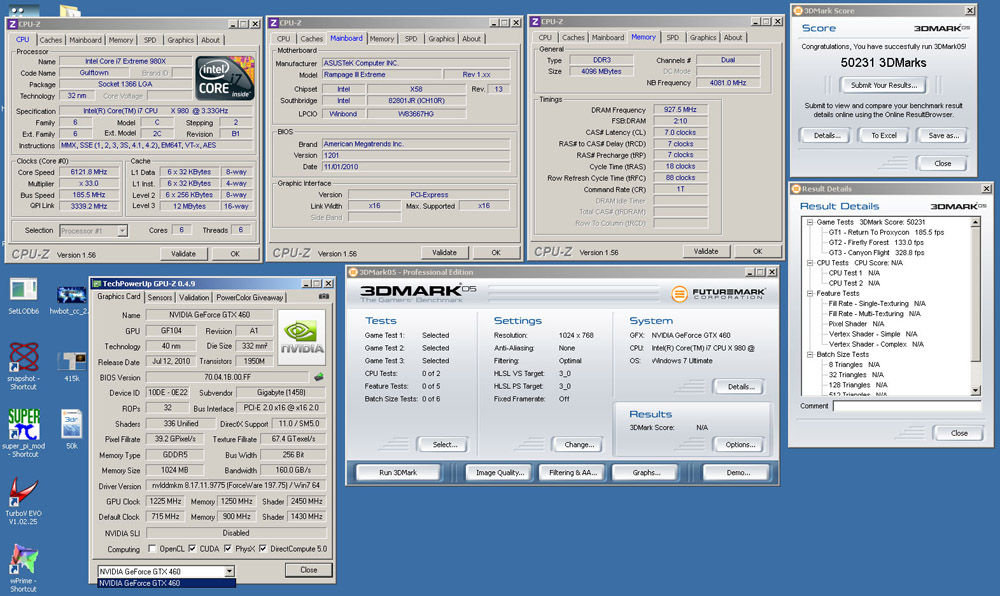This screenshot has height=596, width=1000.
Task: Open the Validation tab in GPU-Z
Action: point(194,298)
